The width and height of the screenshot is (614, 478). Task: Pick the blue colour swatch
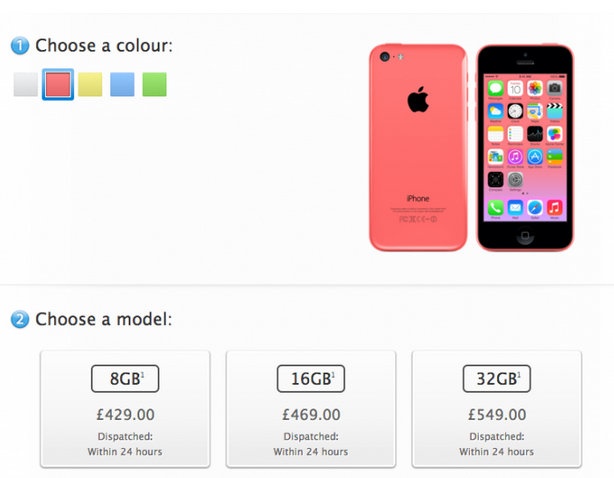[122, 84]
